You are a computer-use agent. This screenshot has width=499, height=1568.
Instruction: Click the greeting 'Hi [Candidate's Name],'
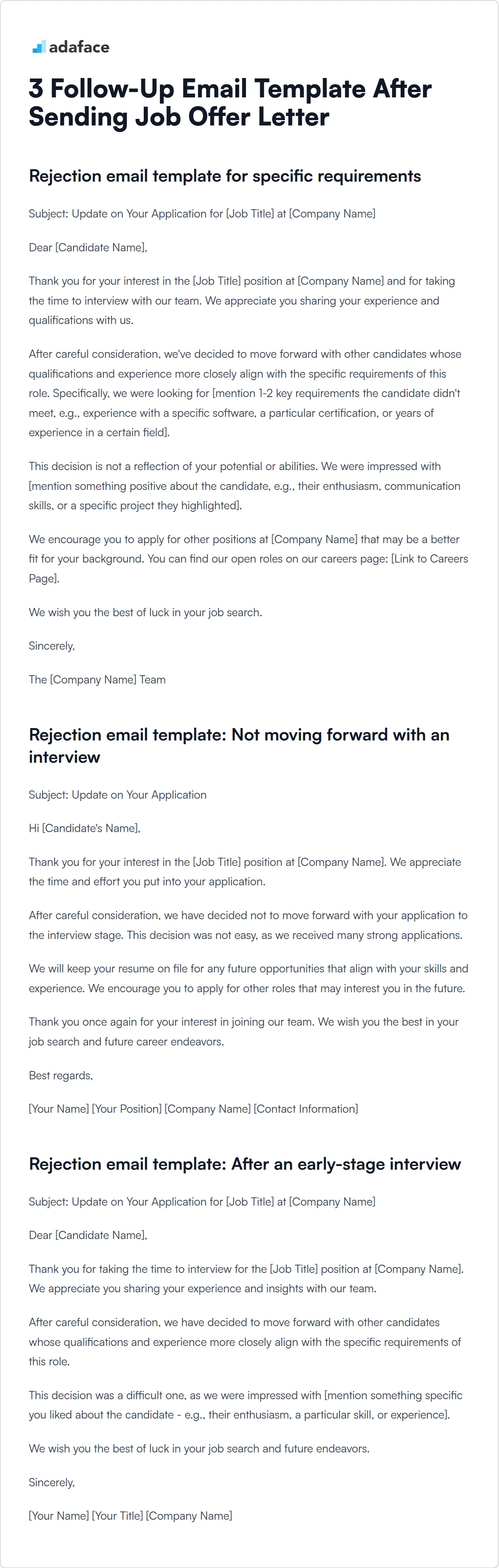tap(85, 828)
